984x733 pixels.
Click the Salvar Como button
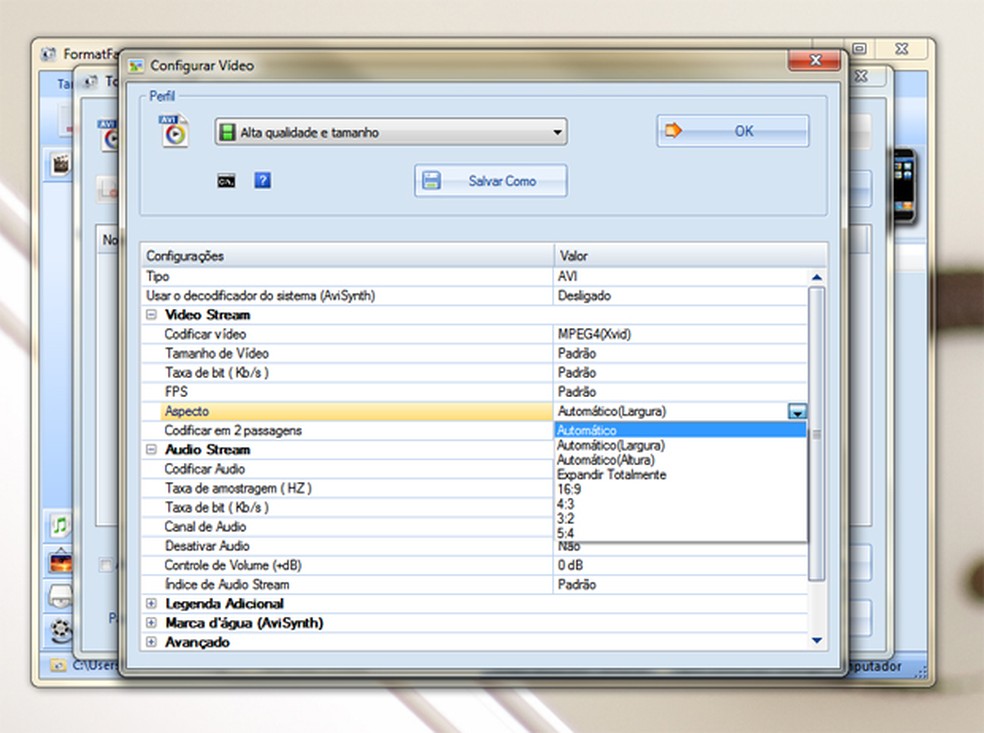[491, 181]
